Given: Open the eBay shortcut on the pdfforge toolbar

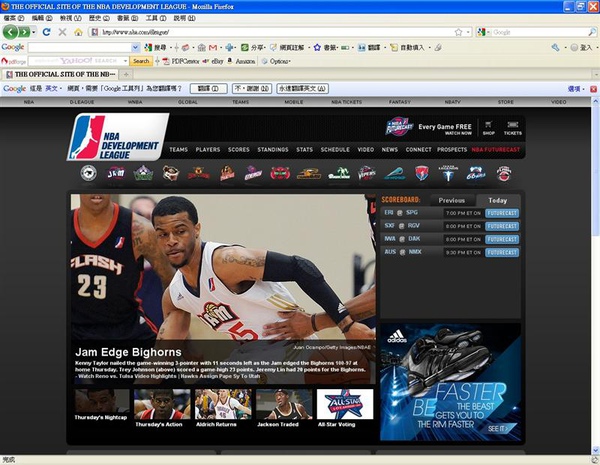Looking at the screenshot, I should click(x=213, y=61).
